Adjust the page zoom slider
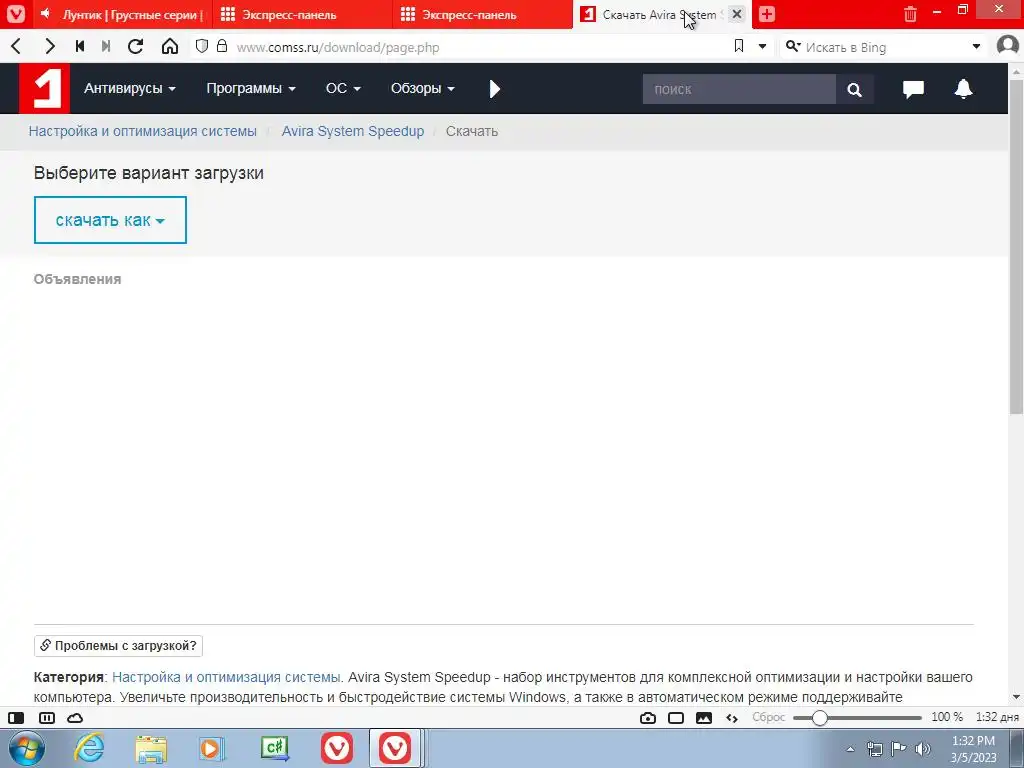Screen dimensions: 1024x768 tap(857, 718)
